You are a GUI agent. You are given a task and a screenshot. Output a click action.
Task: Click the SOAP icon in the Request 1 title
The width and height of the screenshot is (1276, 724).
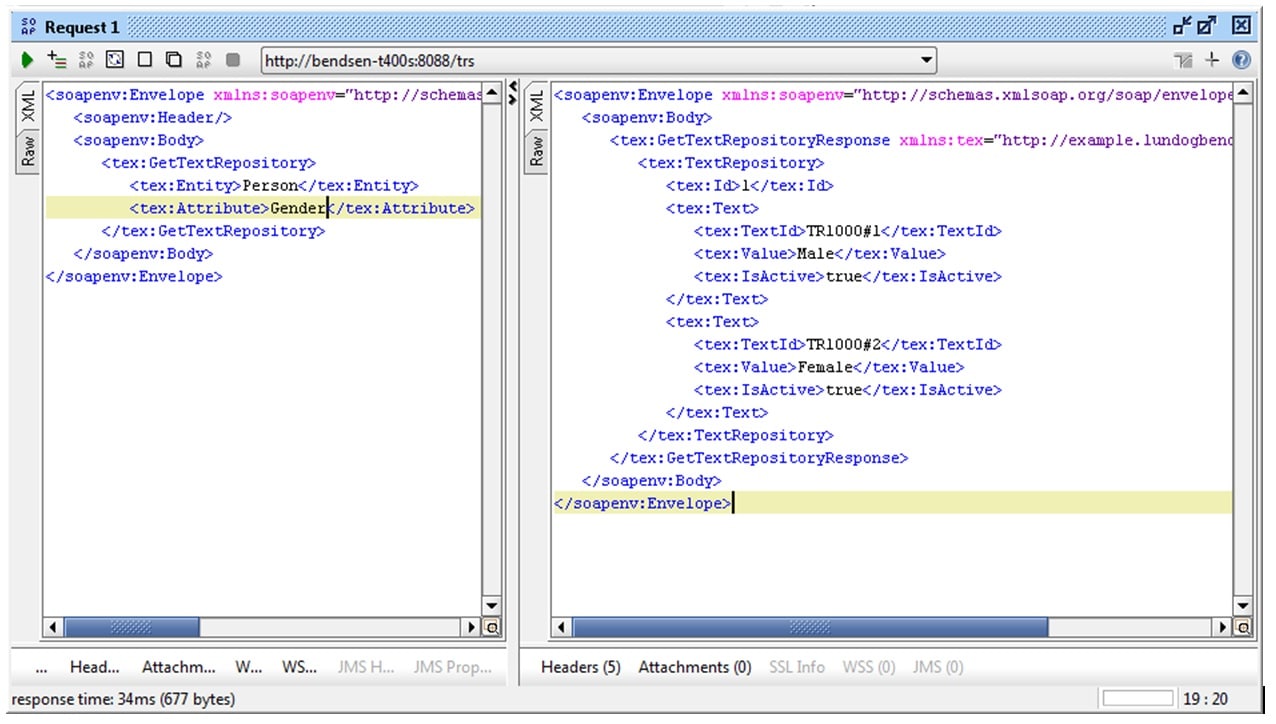point(27,27)
